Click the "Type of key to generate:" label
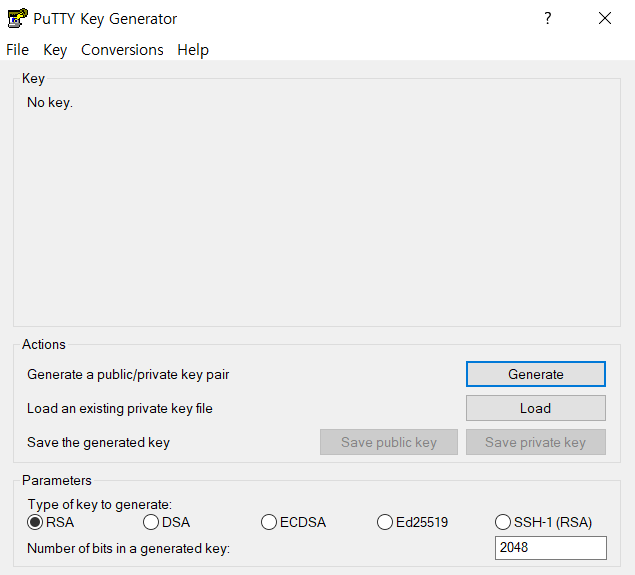 100,505
